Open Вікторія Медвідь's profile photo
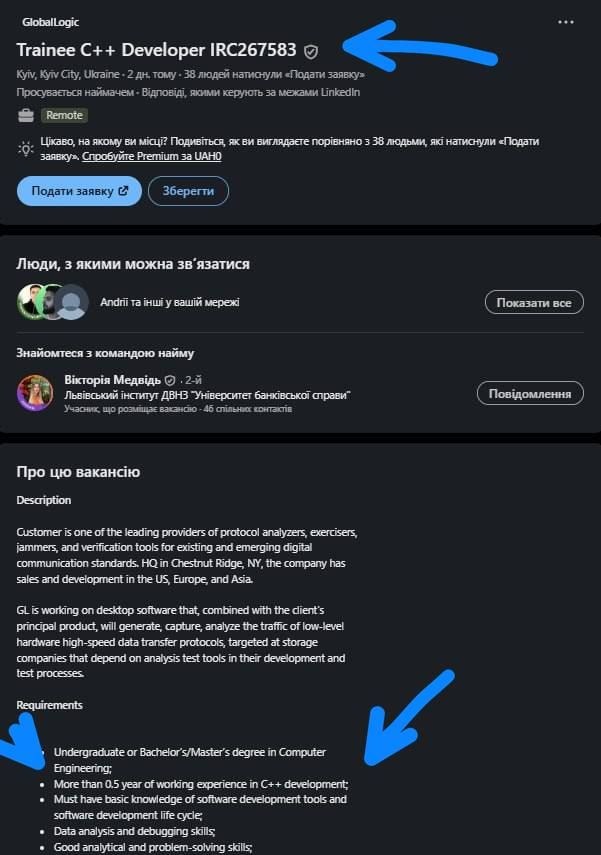 (35, 393)
